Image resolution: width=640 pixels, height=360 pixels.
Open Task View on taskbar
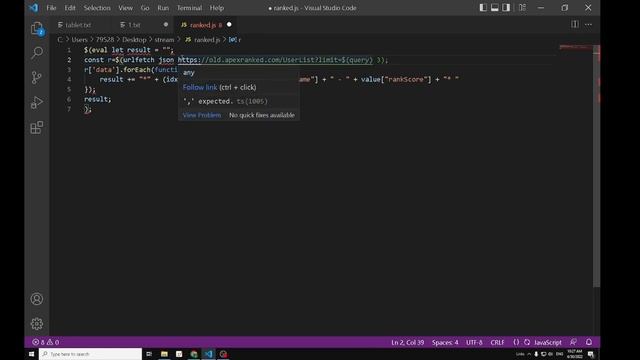pos(149,354)
